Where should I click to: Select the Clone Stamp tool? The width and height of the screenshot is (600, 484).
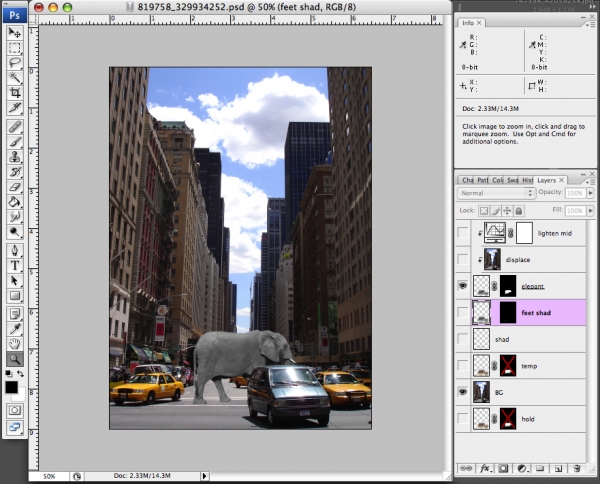[15, 157]
